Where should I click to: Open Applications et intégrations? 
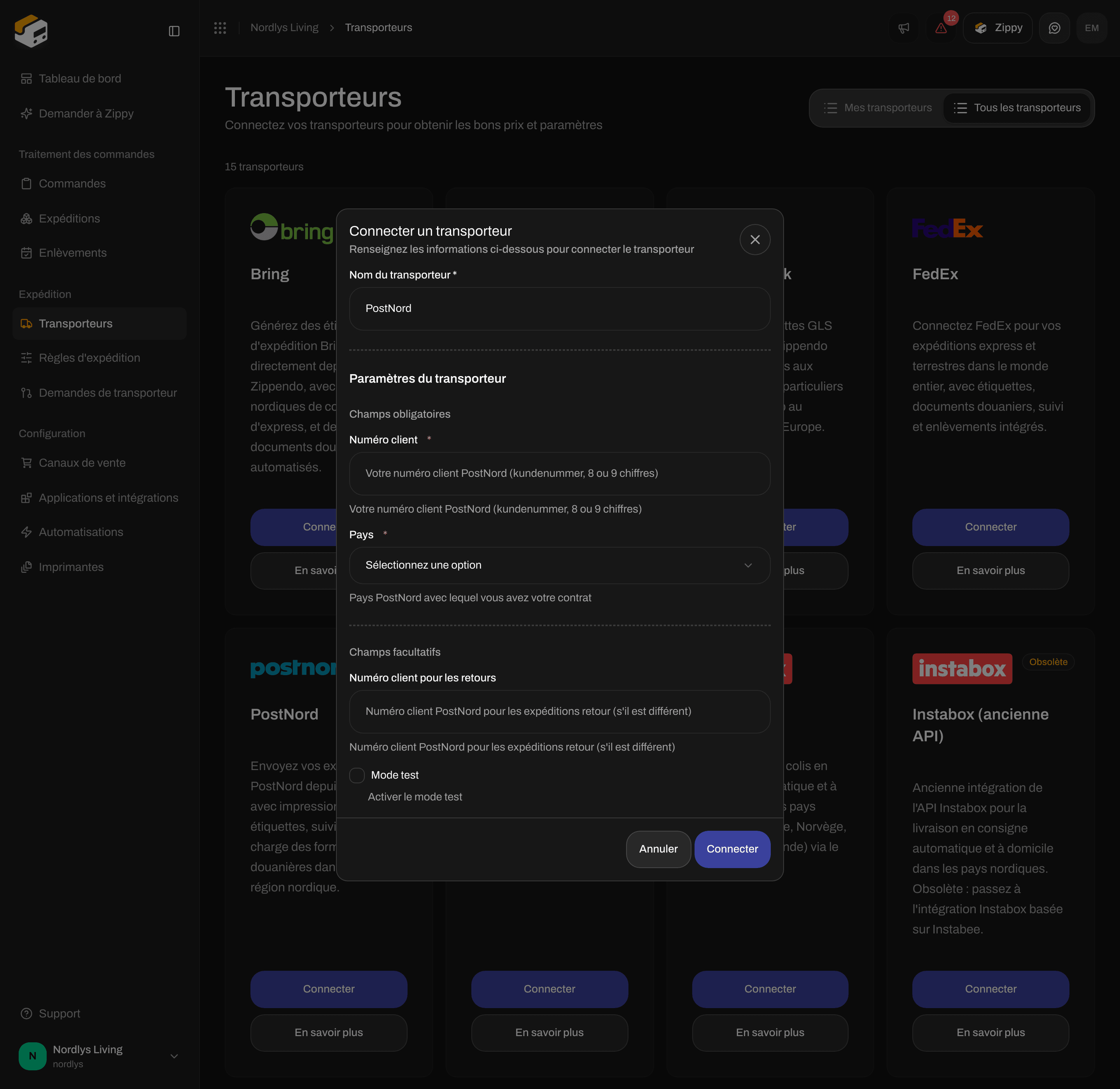[100, 497]
